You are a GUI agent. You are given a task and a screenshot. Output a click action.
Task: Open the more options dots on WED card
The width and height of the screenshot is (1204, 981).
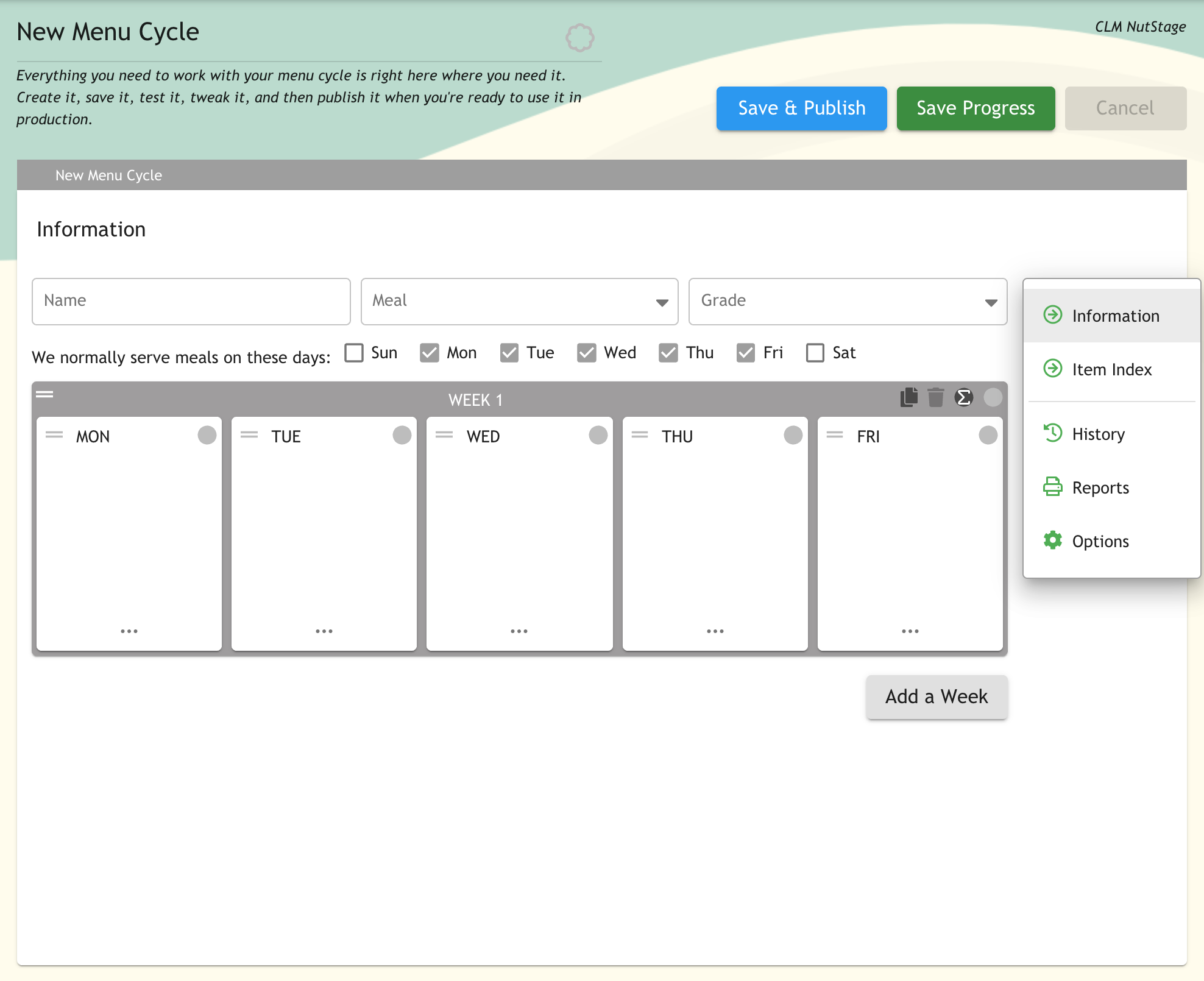point(519,631)
